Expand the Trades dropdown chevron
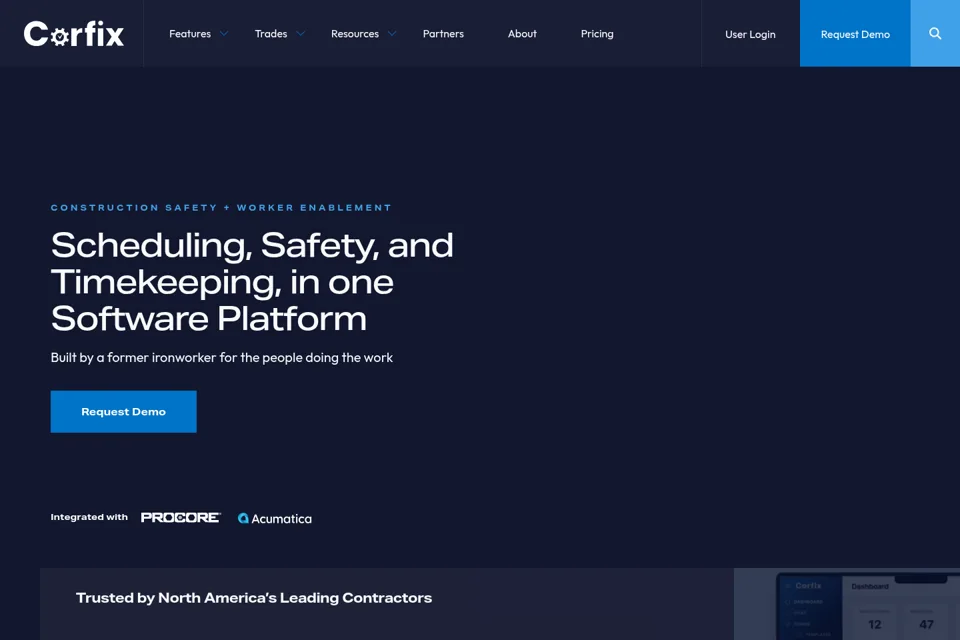Viewport: 960px width, 640px height. click(x=301, y=34)
